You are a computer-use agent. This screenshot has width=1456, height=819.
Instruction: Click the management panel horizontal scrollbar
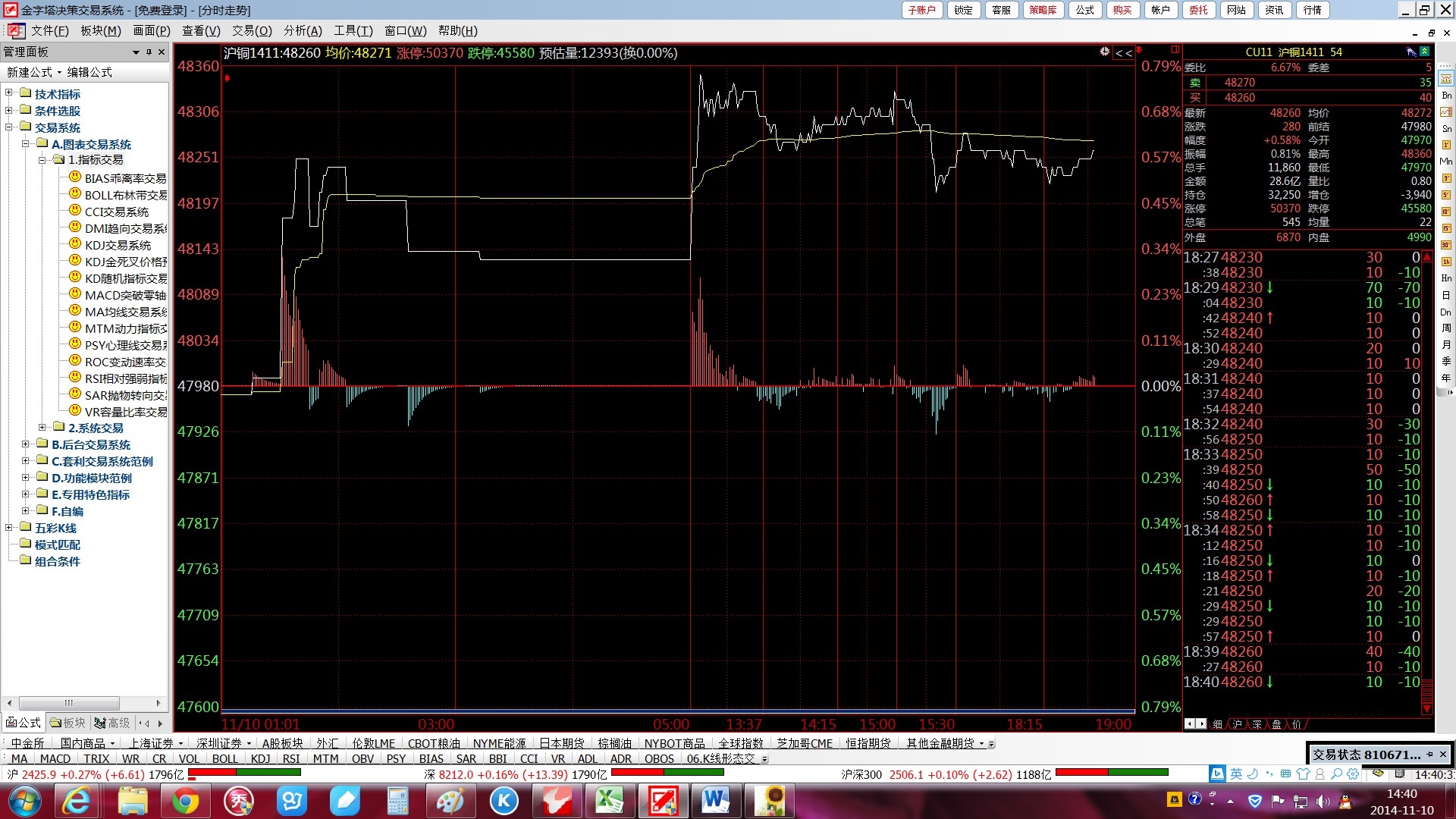tap(69, 703)
